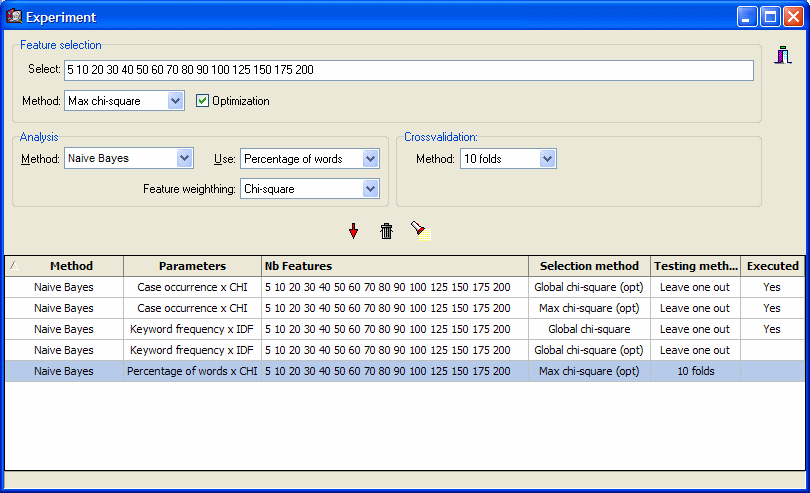This screenshot has width=810, height=493.
Task: Click the exit door icon at top right
Action: 784,56
